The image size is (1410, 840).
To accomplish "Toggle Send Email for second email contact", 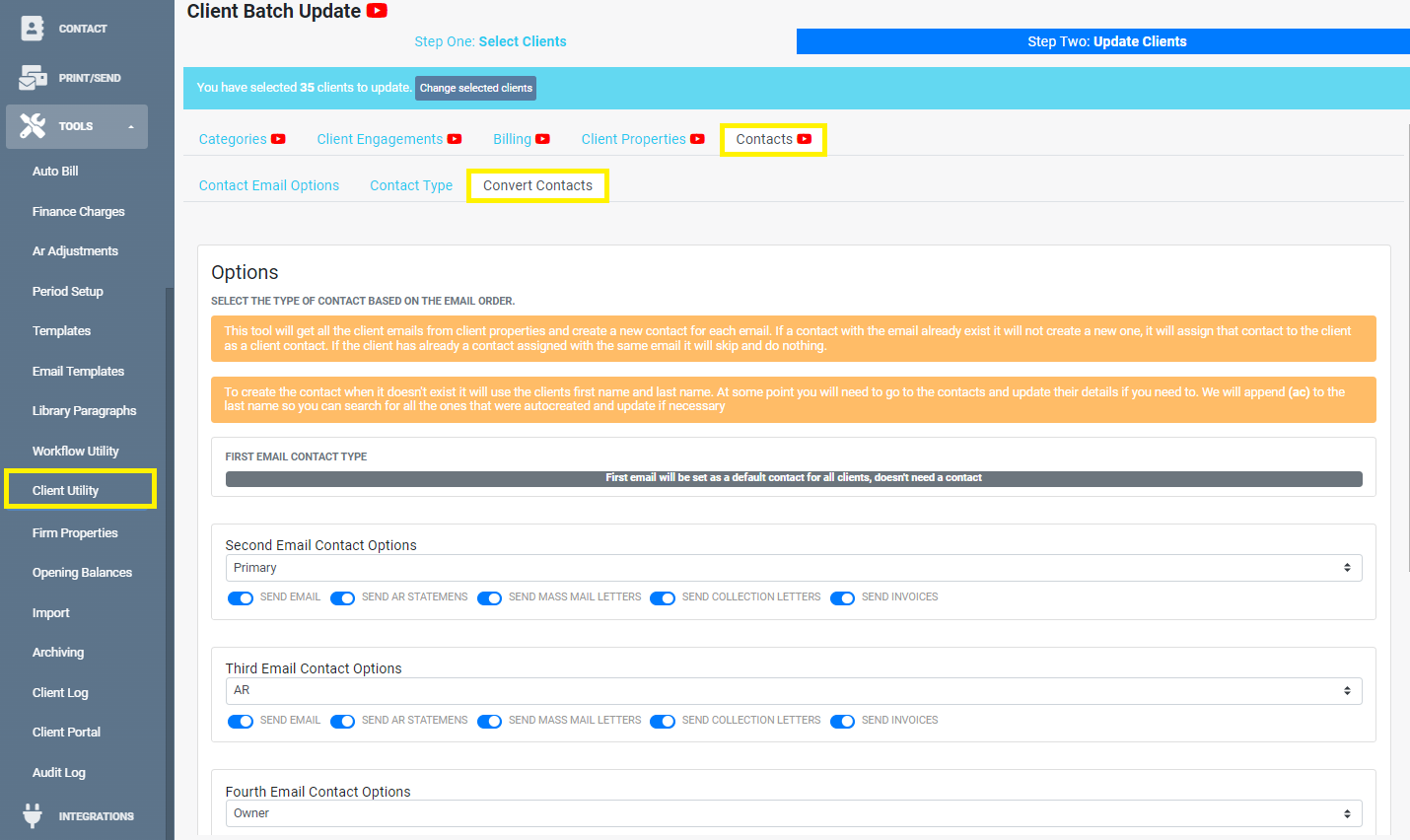I will [x=241, y=598].
